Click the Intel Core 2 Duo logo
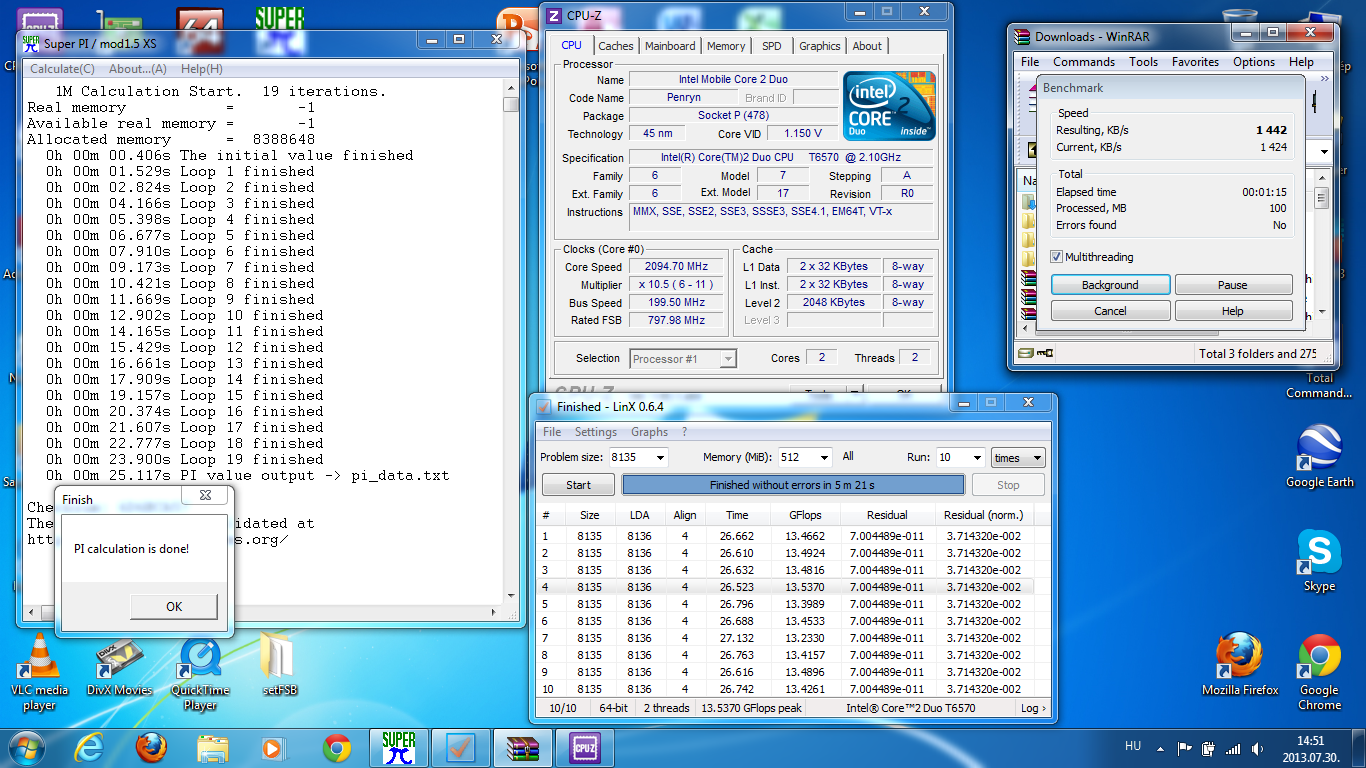Image resolution: width=1366 pixels, height=768 pixels. coord(889,106)
